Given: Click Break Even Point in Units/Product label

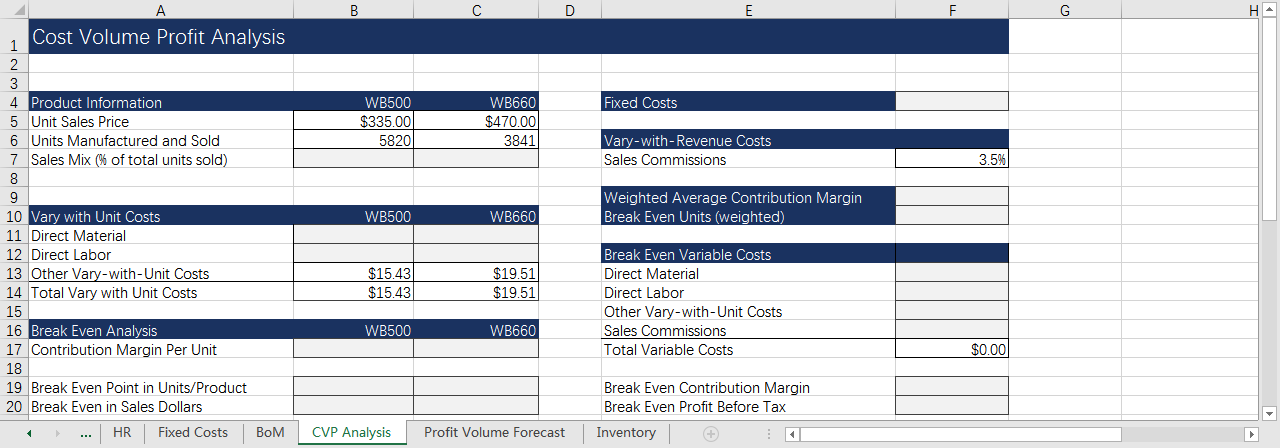Looking at the screenshot, I should tap(139, 387).
